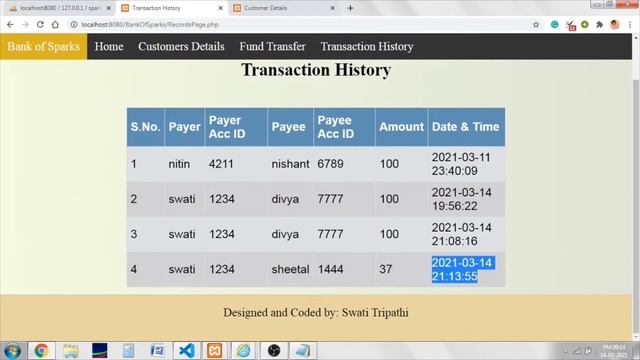Switch to the Transaction History browser tab
The image size is (640, 360).
click(x=171, y=8)
